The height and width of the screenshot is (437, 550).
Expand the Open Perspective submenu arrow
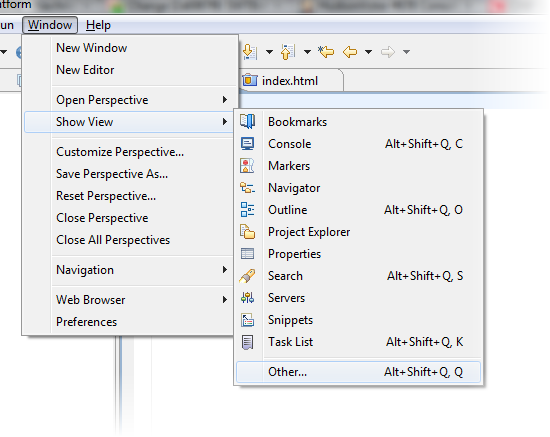click(x=225, y=100)
